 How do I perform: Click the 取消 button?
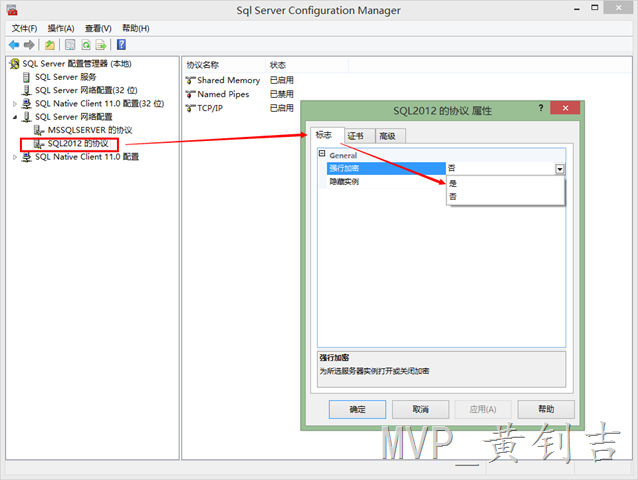coord(420,409)
